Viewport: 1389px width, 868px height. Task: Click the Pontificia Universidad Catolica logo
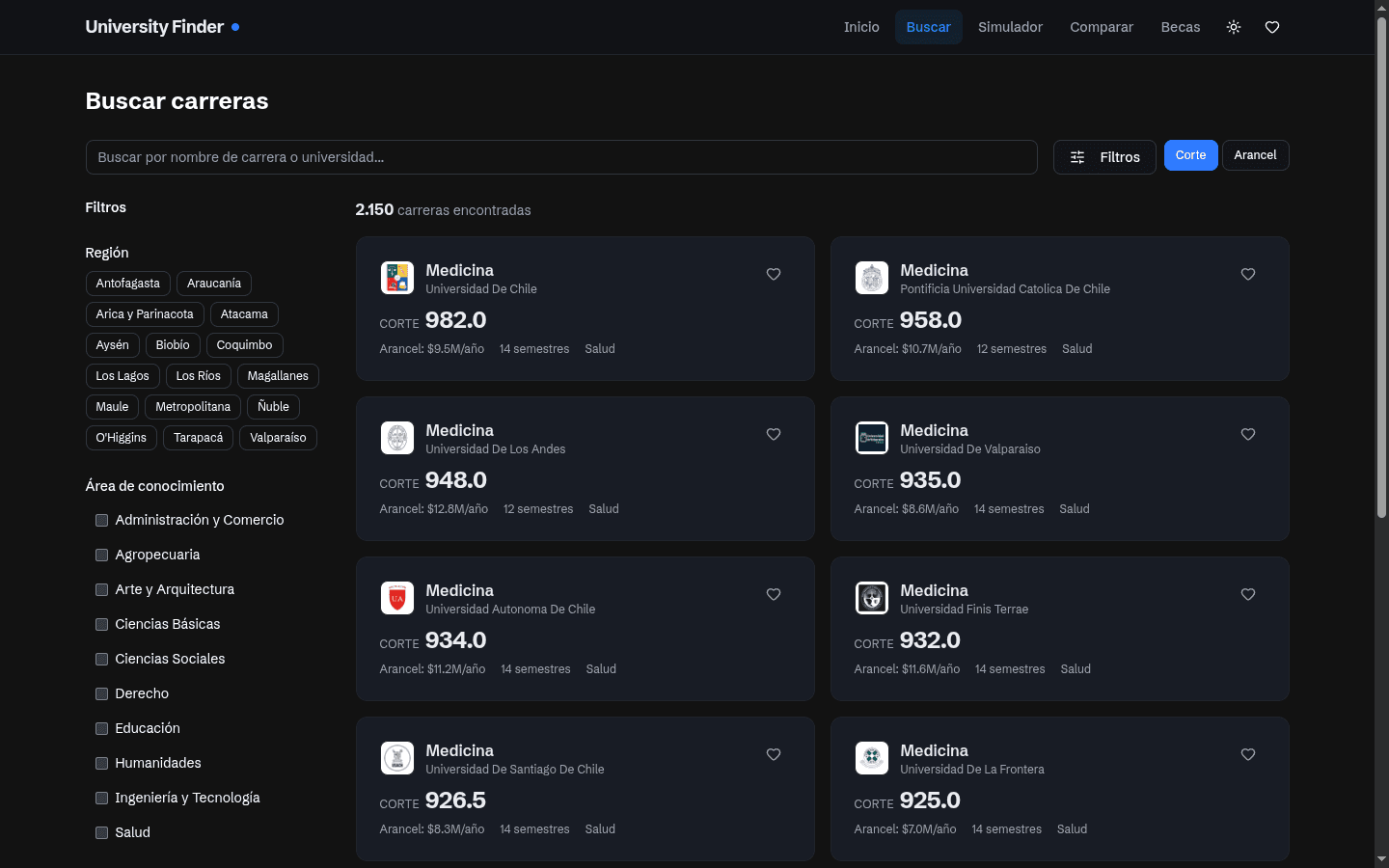(872, 278)
